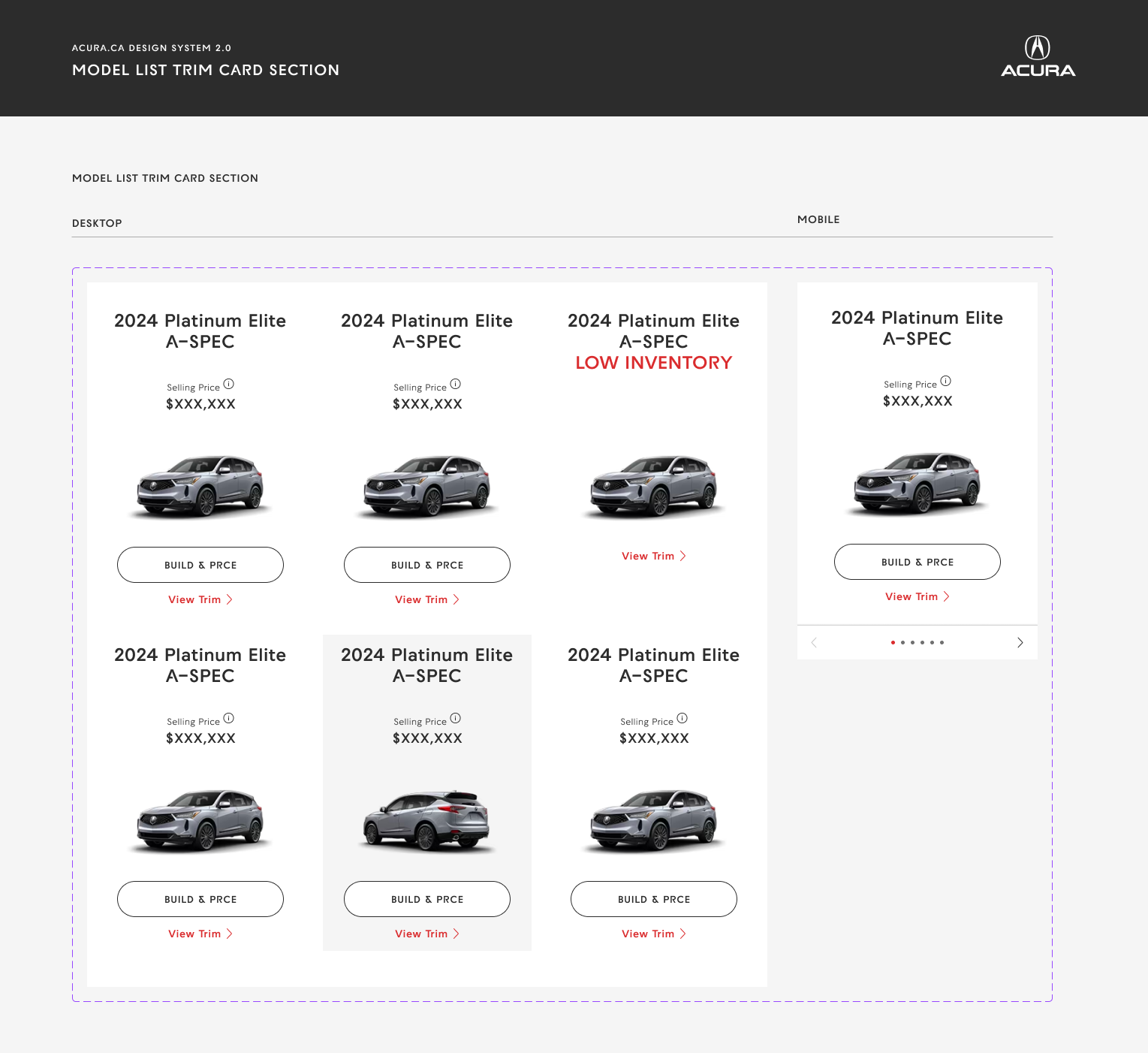The height and width of the screenshot is (1053, 1148).
Task: Click Build & Prce in top-row second card
Action: 427,565
